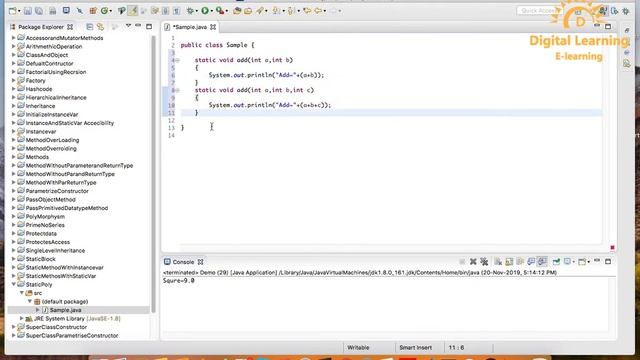Maximize the editor area panel
This screenshot has width=640, height=360.
pyautogui.click(x=608, y=27)
